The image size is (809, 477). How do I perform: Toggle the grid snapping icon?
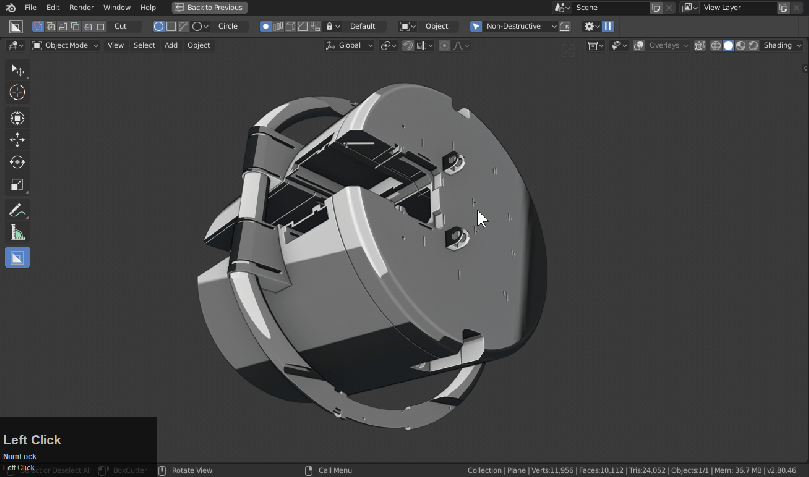pos(315,26)
